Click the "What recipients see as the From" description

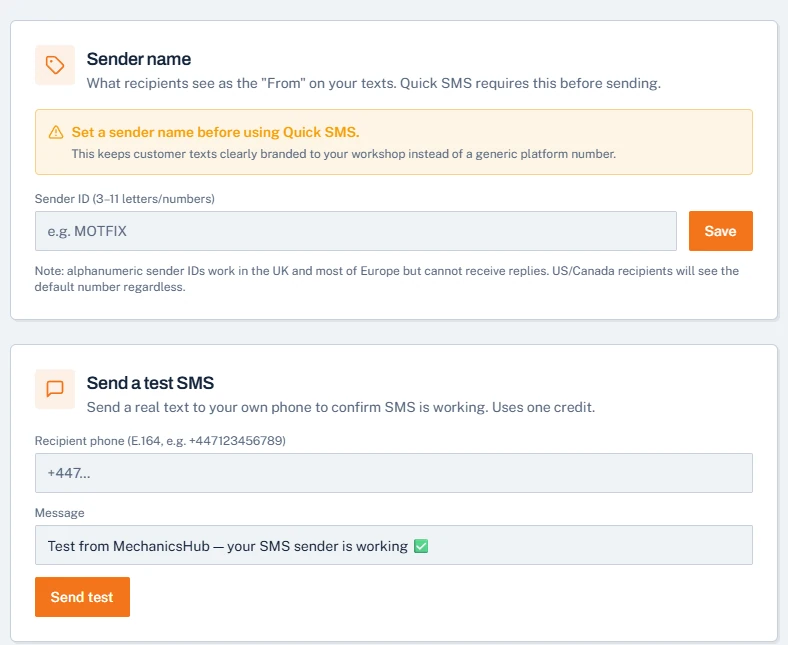click(x=373, y=83)
